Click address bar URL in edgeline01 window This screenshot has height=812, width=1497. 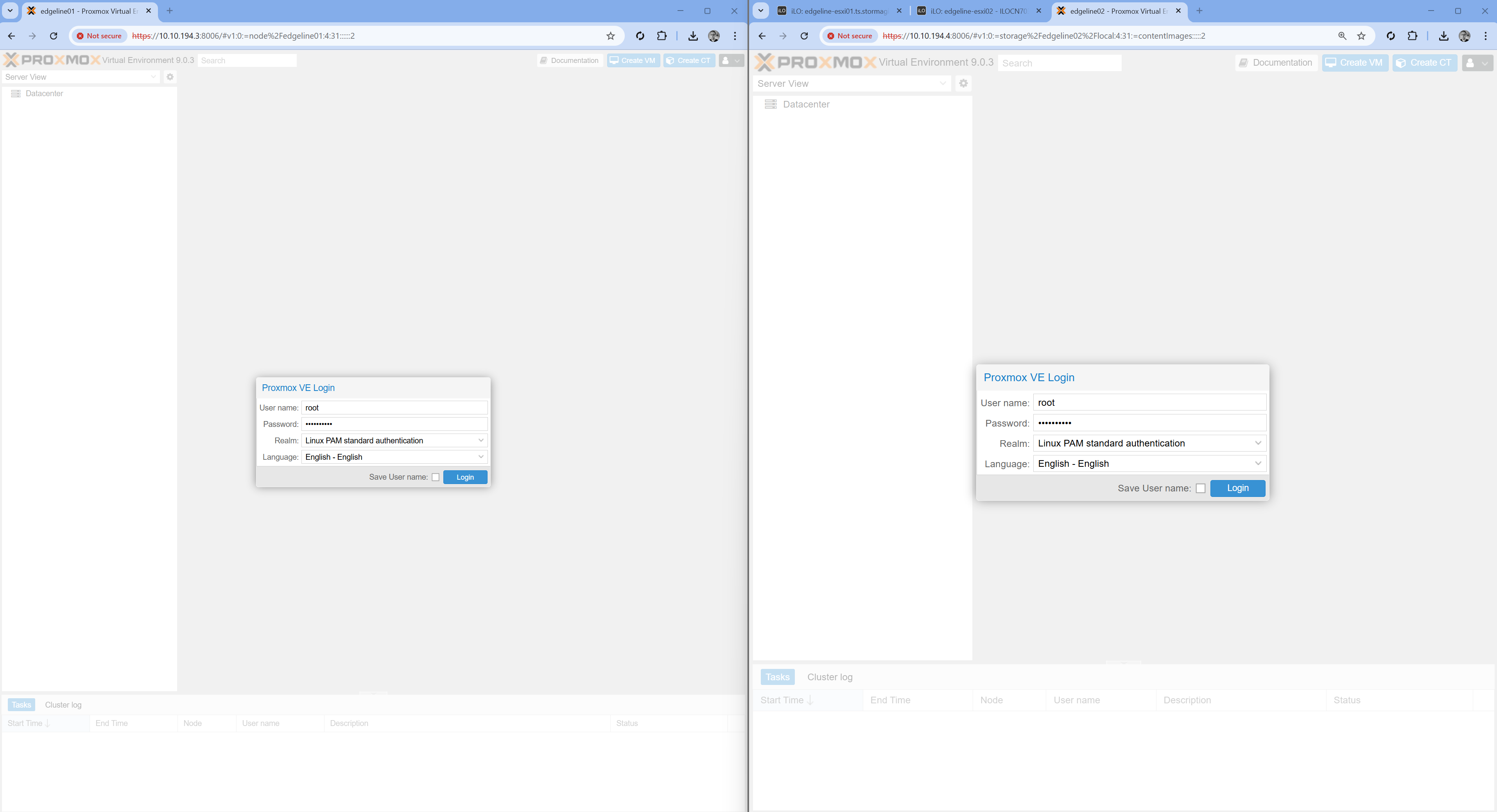coord(243,36)
